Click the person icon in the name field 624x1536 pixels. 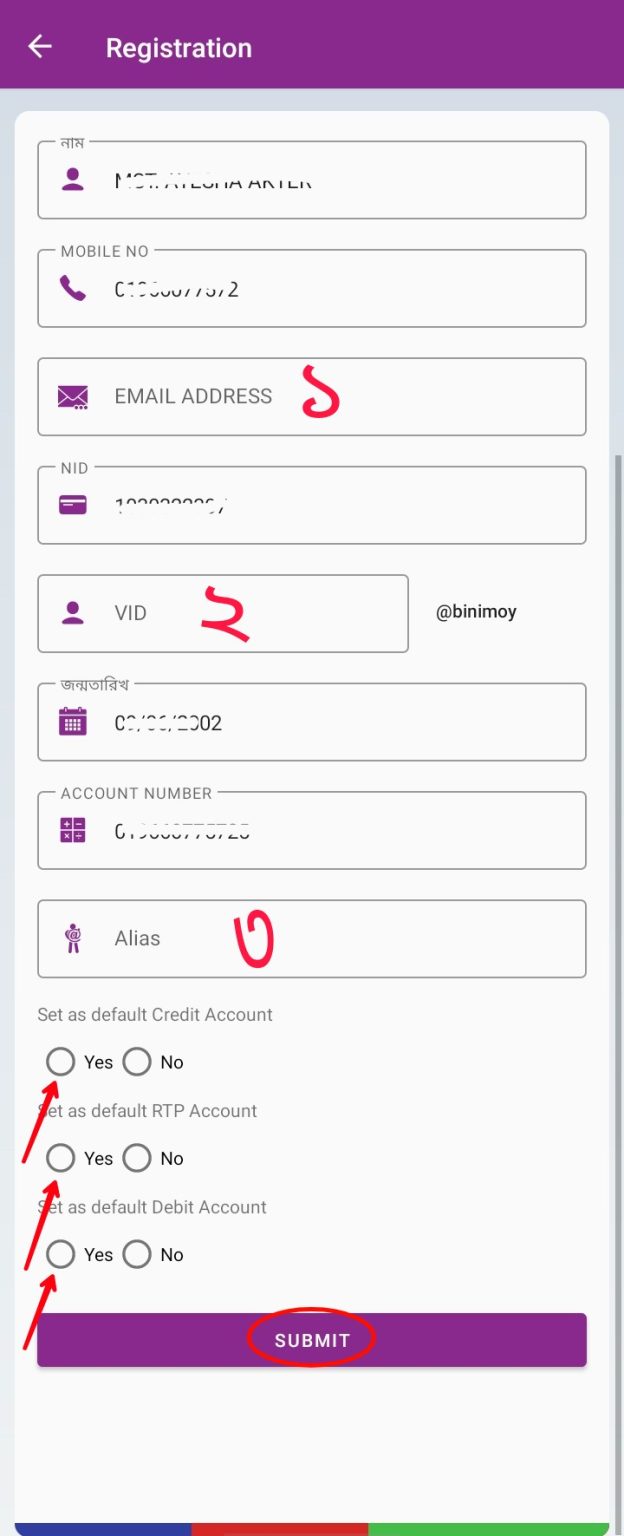coord(72,180)
